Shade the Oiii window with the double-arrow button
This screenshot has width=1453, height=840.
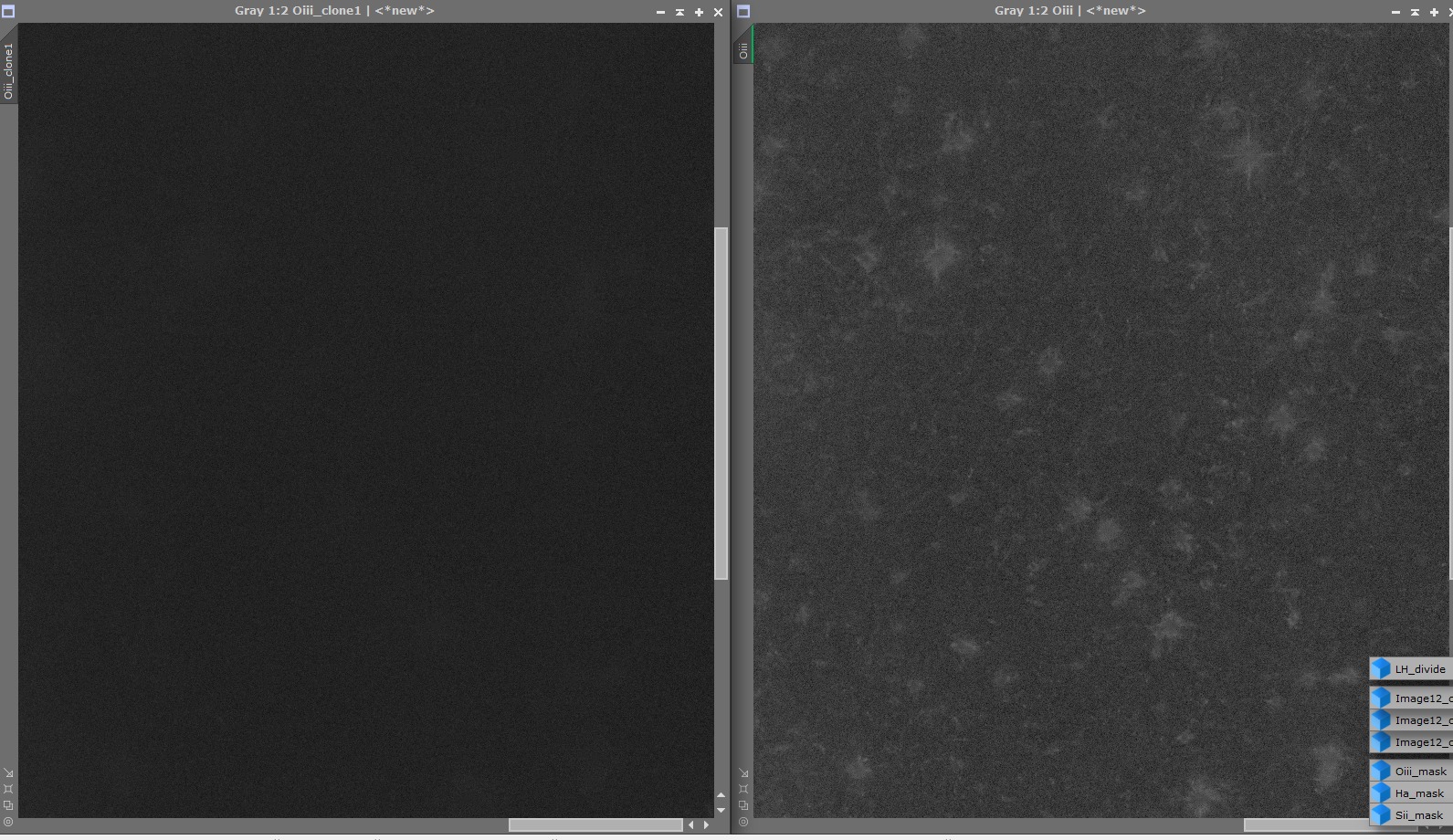point(1415,12)
